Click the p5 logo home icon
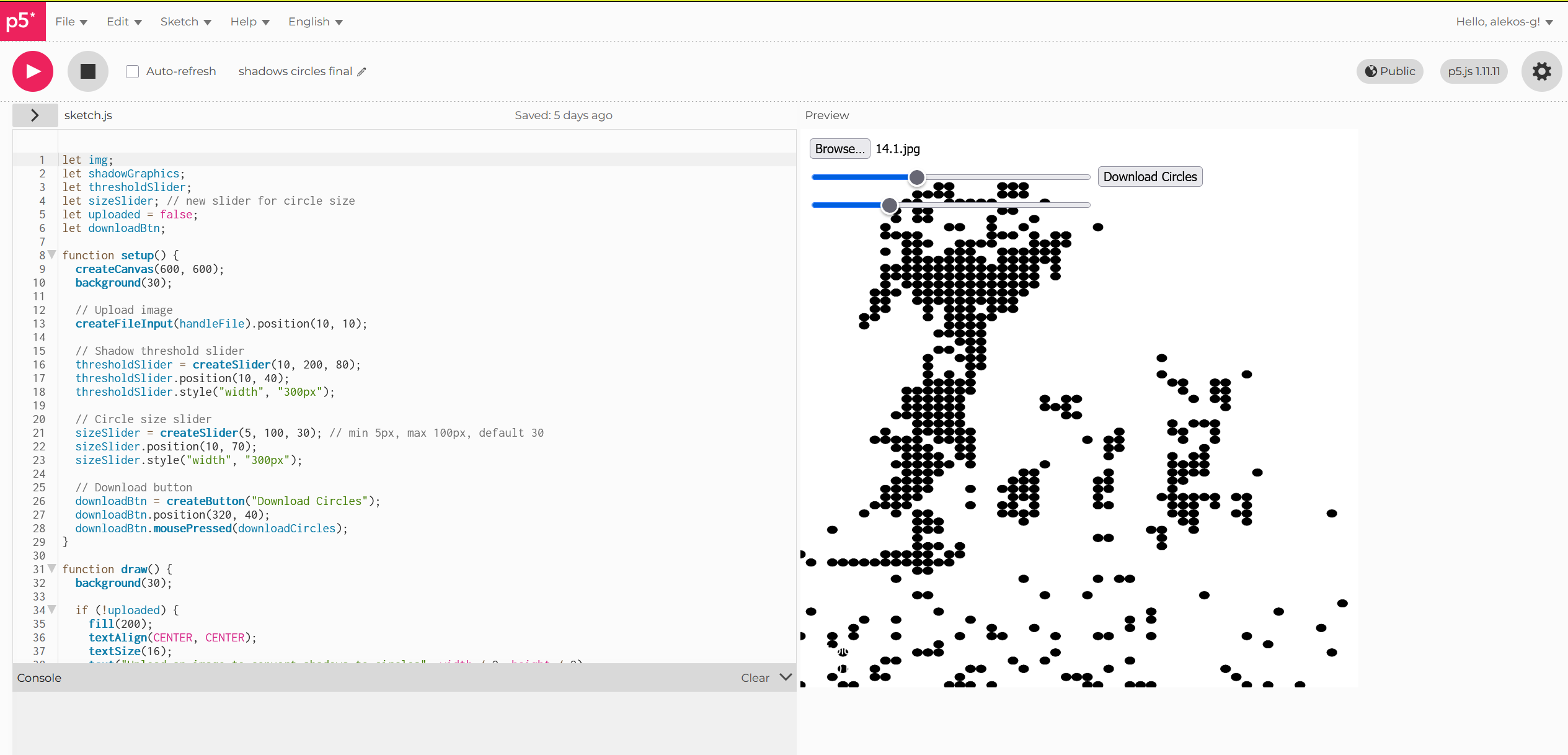This screenshot has width=1568, height=755. coord(22,21)
